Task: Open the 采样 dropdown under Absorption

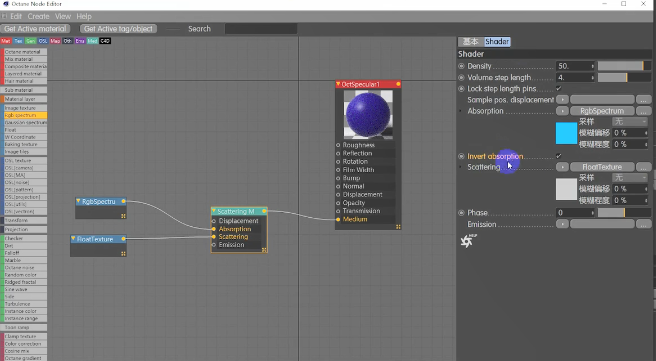Action: pyautogui.click(x=630, y=122)
